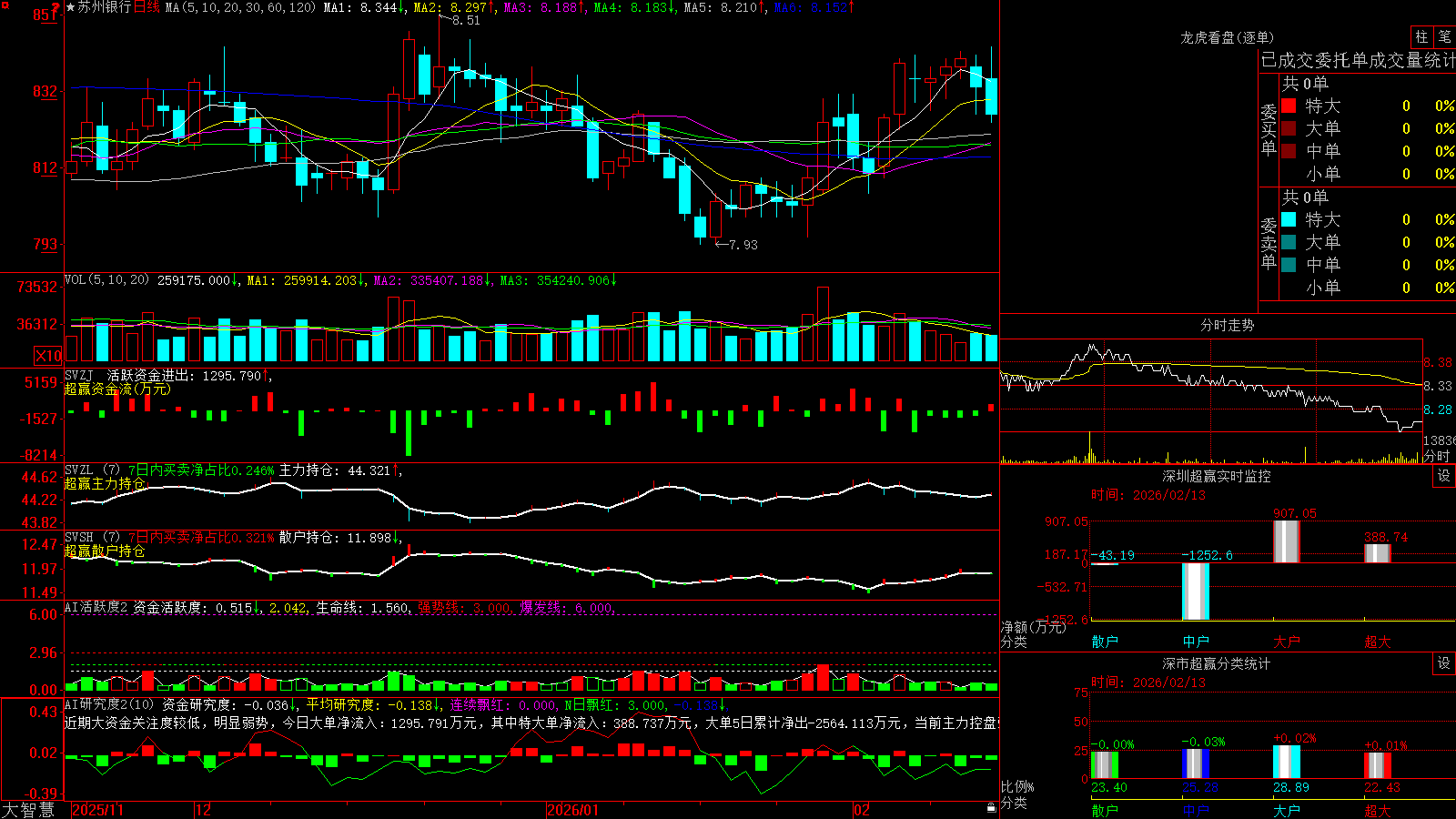Click the 8.38 price label in 分时走势
Image resolution: width=1456 pixels, height=819 pixels.
[1439, 362]
